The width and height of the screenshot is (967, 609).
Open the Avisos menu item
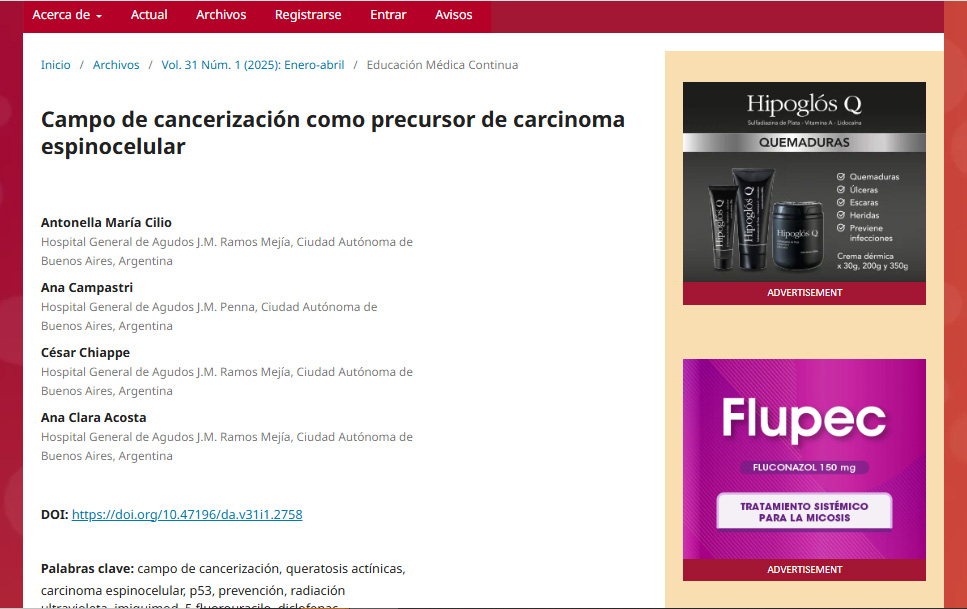click(454, 15)
